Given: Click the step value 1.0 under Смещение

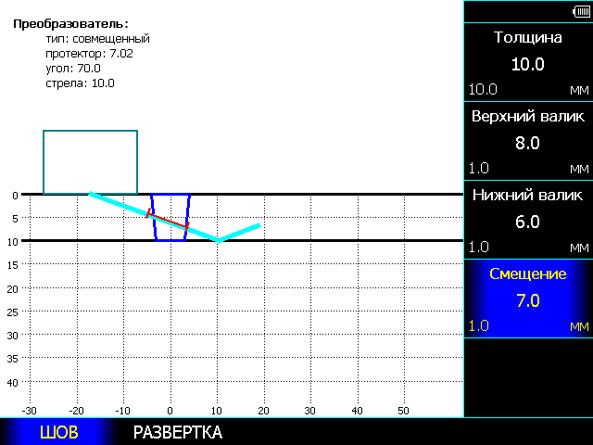Looking at the screenshot, I should (x=479, y=326).
